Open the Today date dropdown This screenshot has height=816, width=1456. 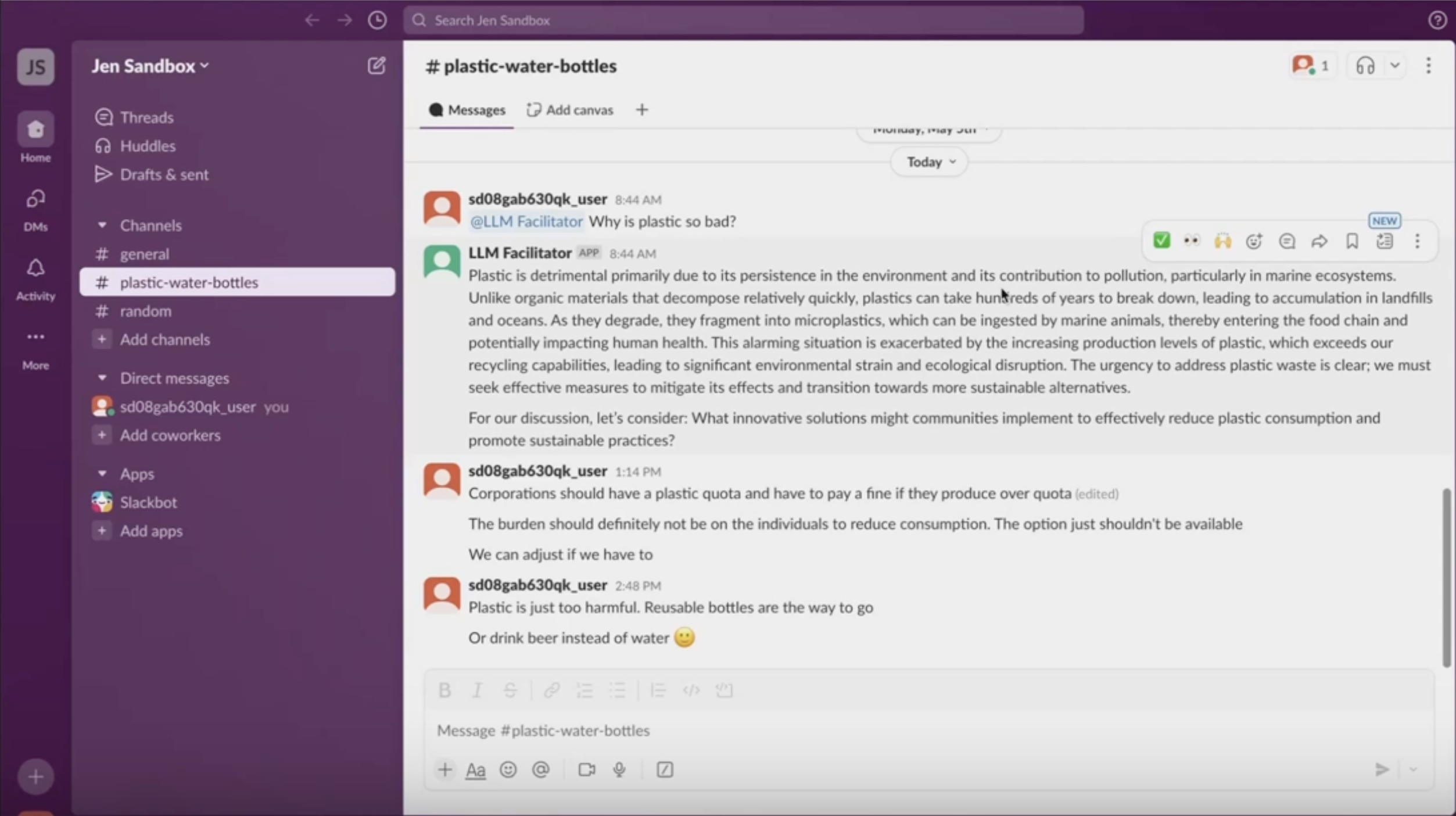coord(929,162)
